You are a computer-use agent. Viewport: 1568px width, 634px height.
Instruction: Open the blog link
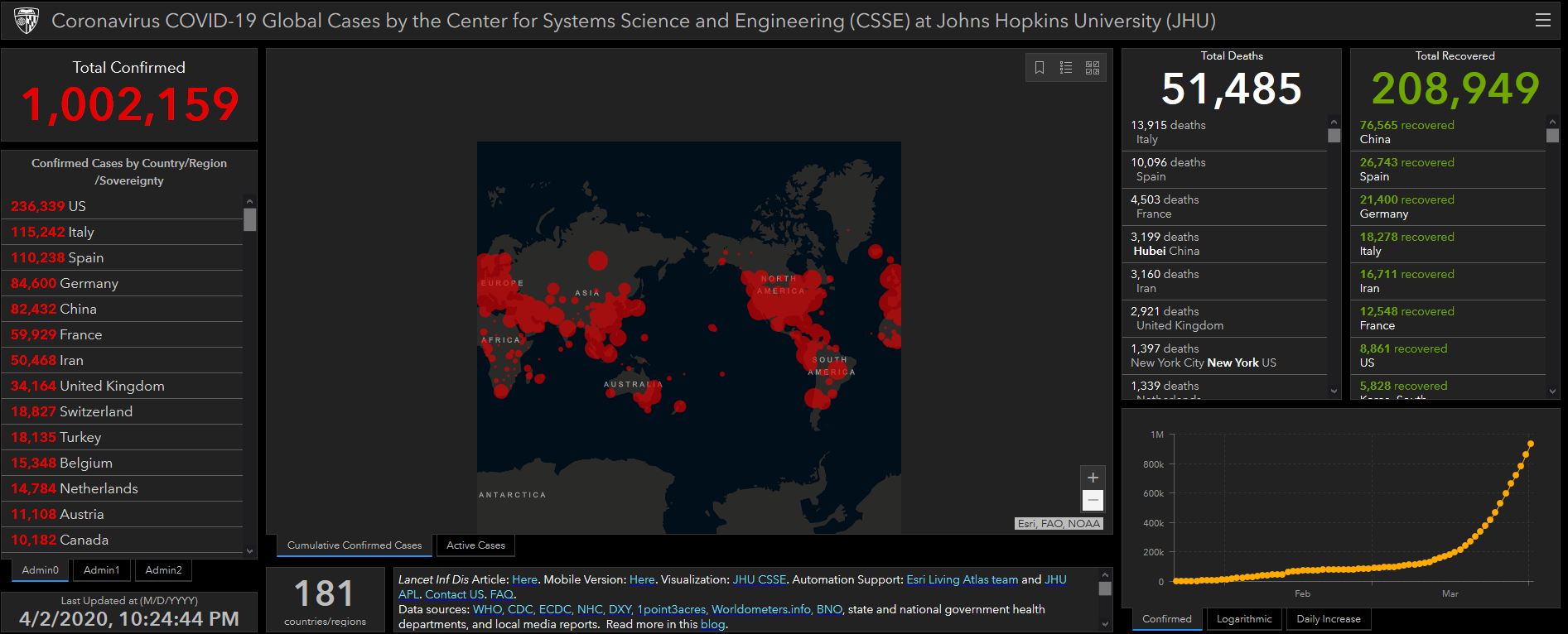pos(712,625)
